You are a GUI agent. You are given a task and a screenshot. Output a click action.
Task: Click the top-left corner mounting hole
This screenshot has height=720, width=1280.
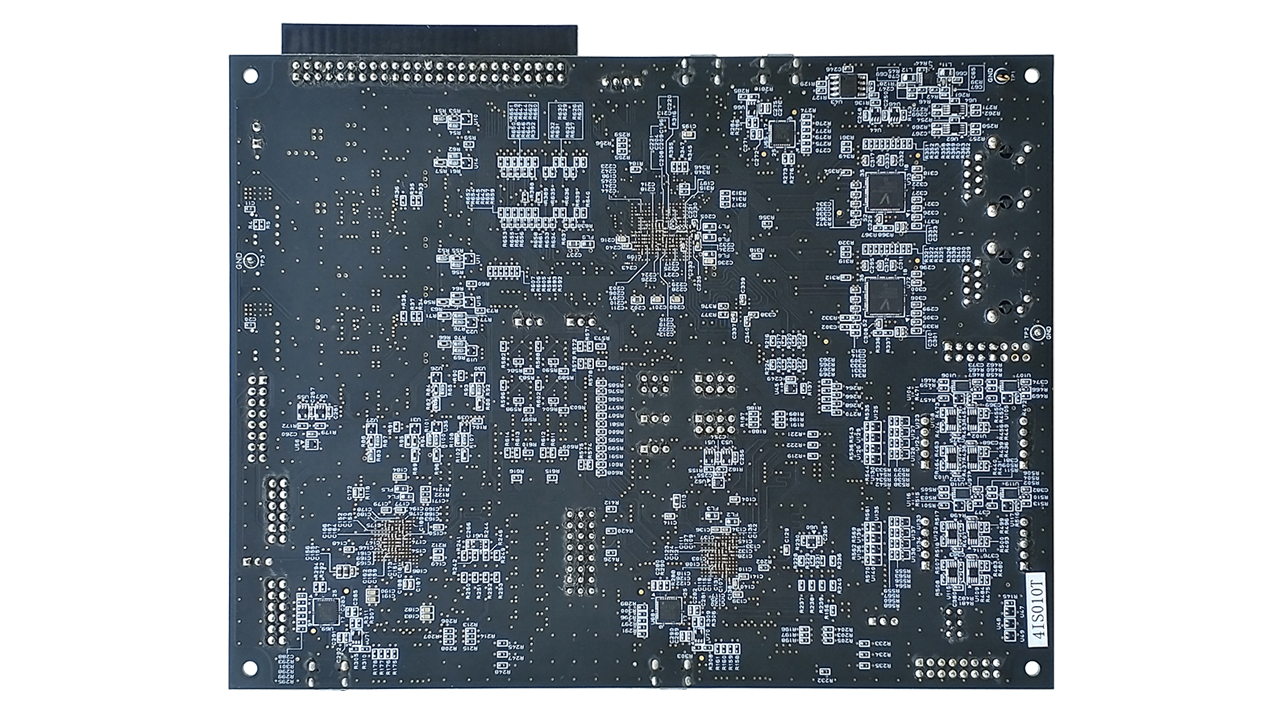(x=250, y=75)
